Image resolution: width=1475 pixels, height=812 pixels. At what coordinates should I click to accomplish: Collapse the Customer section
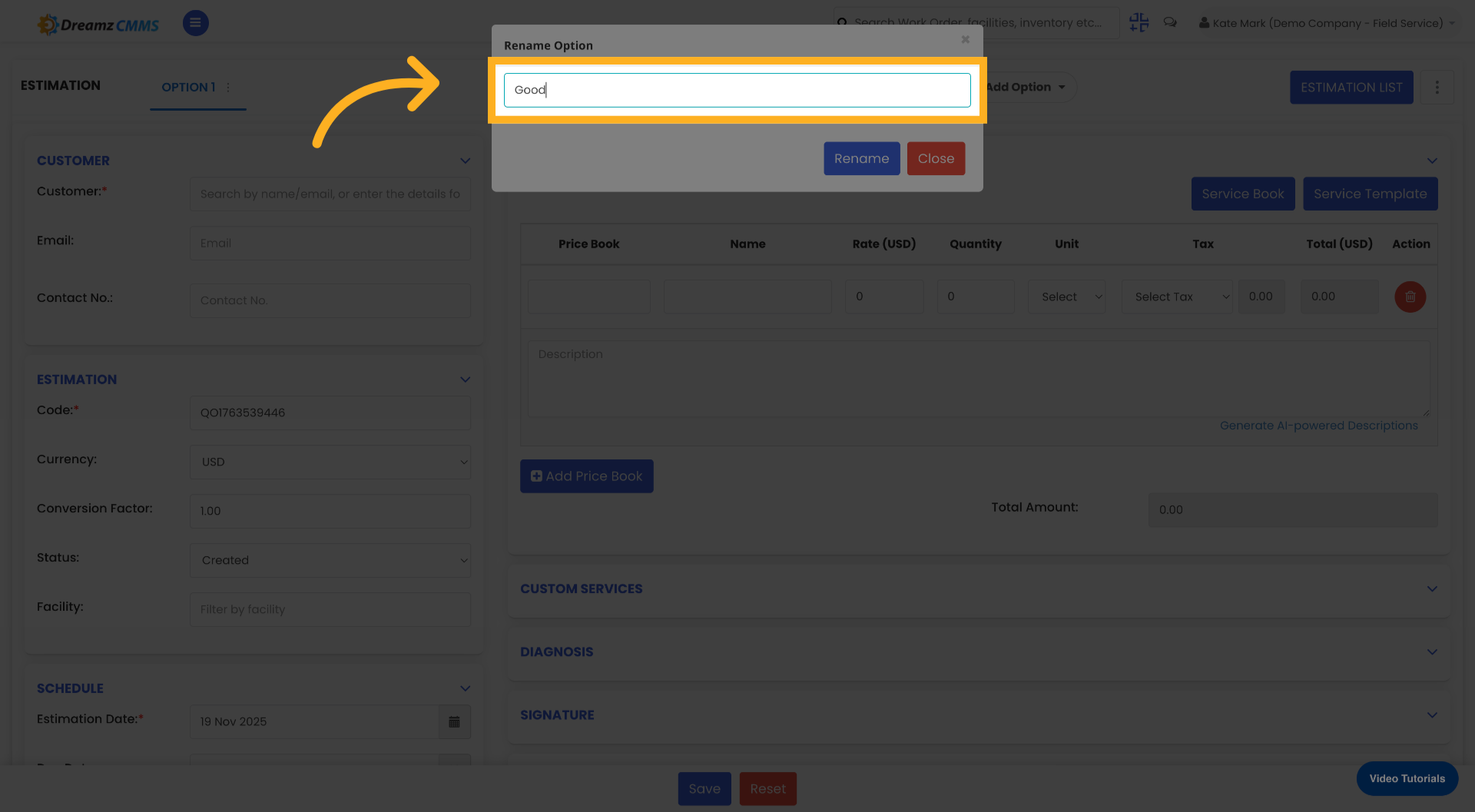tap(465, 161)
